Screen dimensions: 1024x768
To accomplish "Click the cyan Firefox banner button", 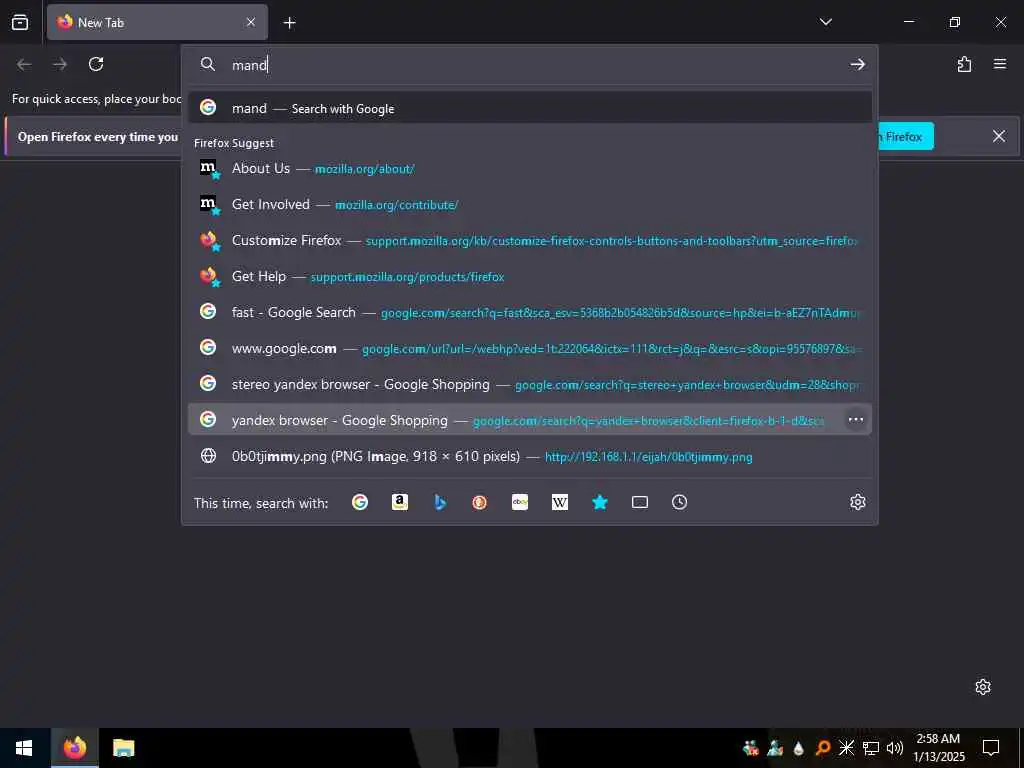I will 906,136.
